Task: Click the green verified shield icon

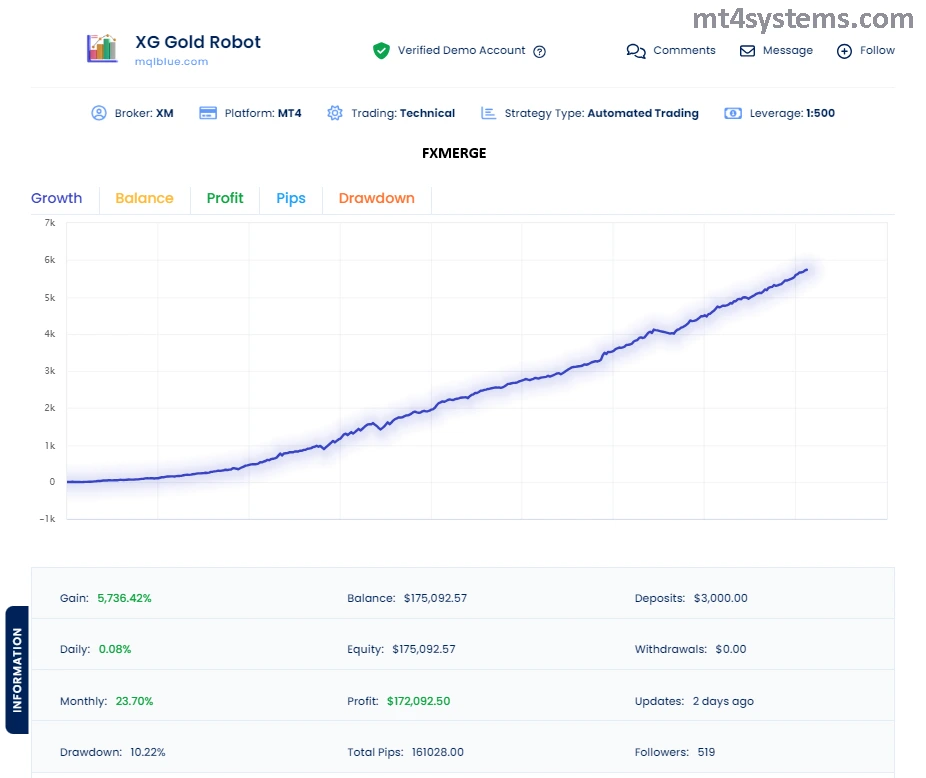Action: point(381,51)
